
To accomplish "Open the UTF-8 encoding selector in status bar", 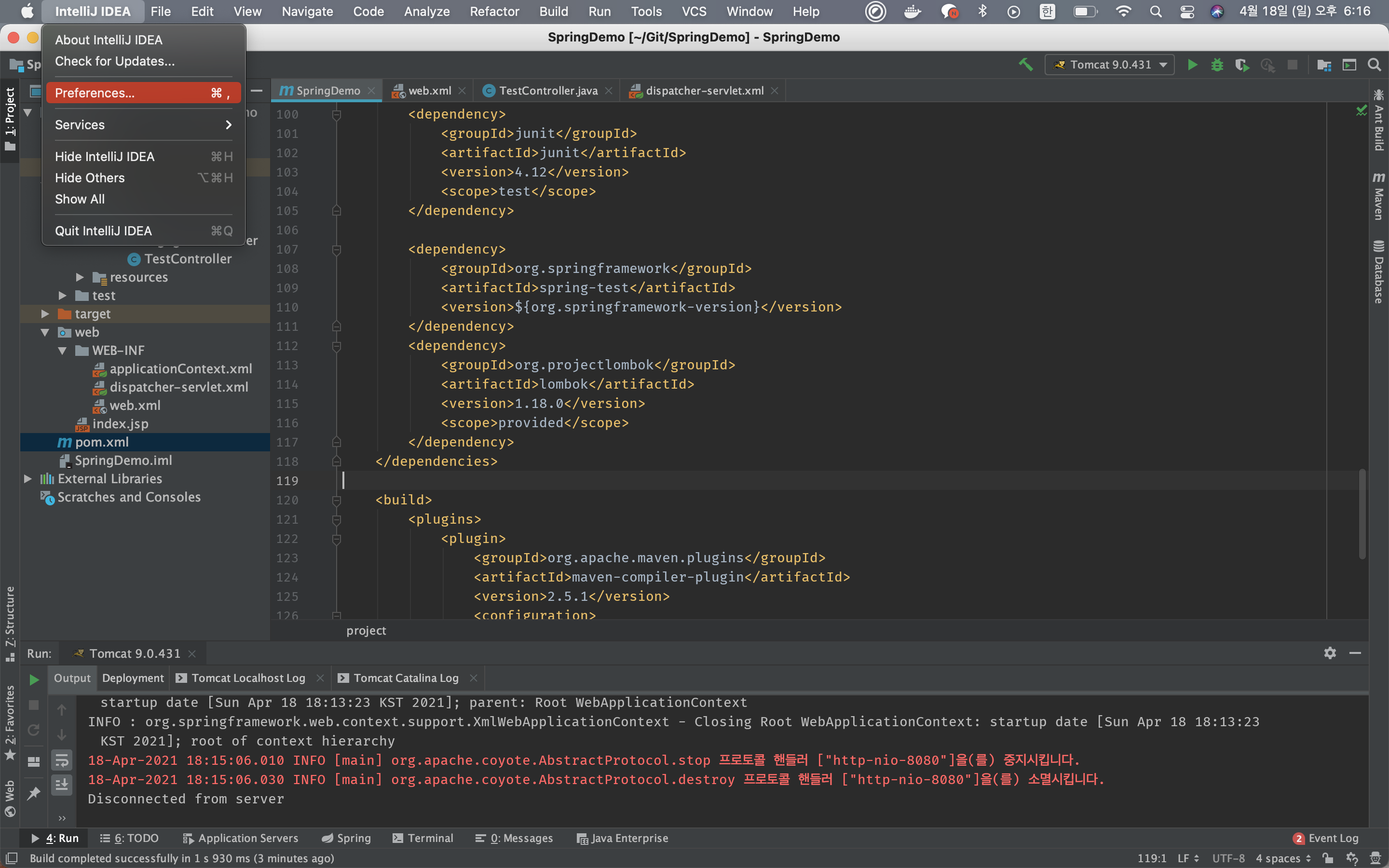I will click(x=1228, y=858).
